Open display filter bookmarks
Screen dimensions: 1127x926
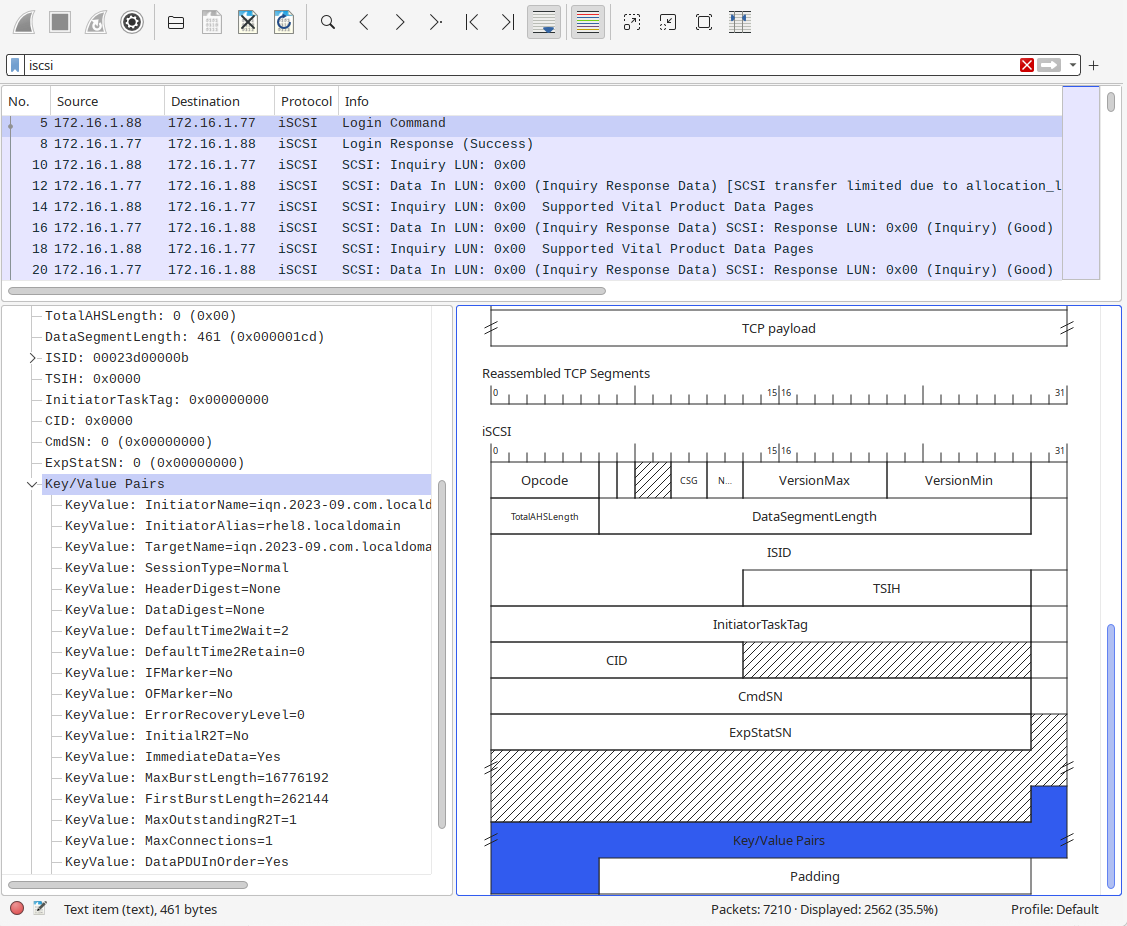(x=15, y=65)
